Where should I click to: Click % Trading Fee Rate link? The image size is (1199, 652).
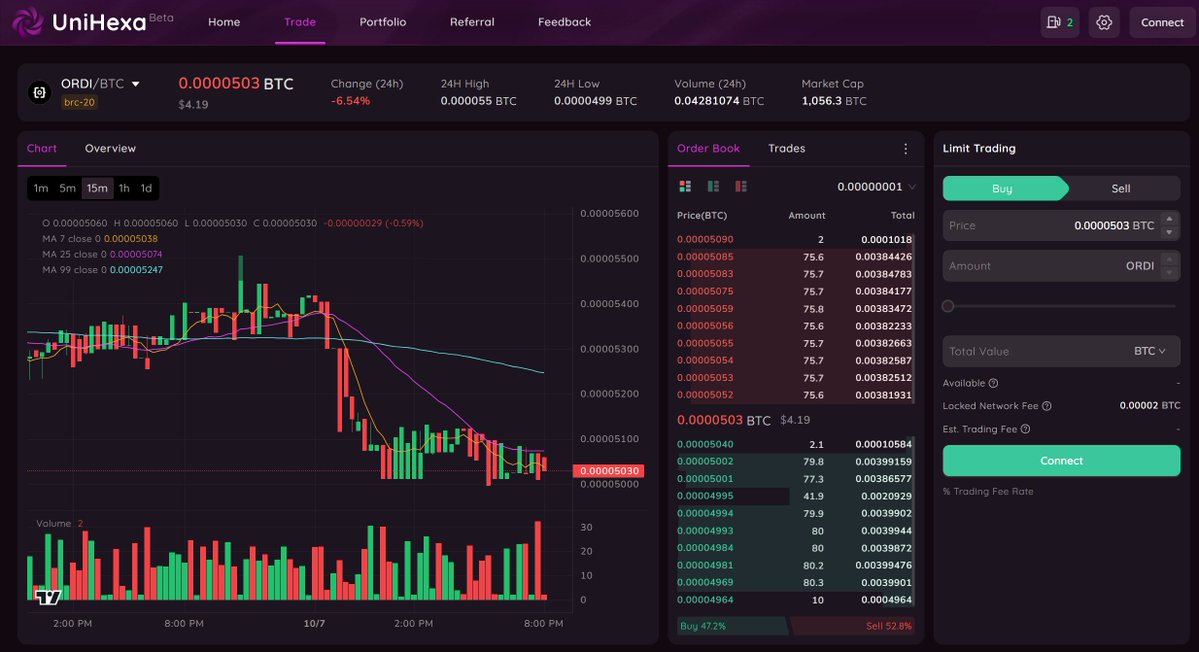tap(988, 491)
